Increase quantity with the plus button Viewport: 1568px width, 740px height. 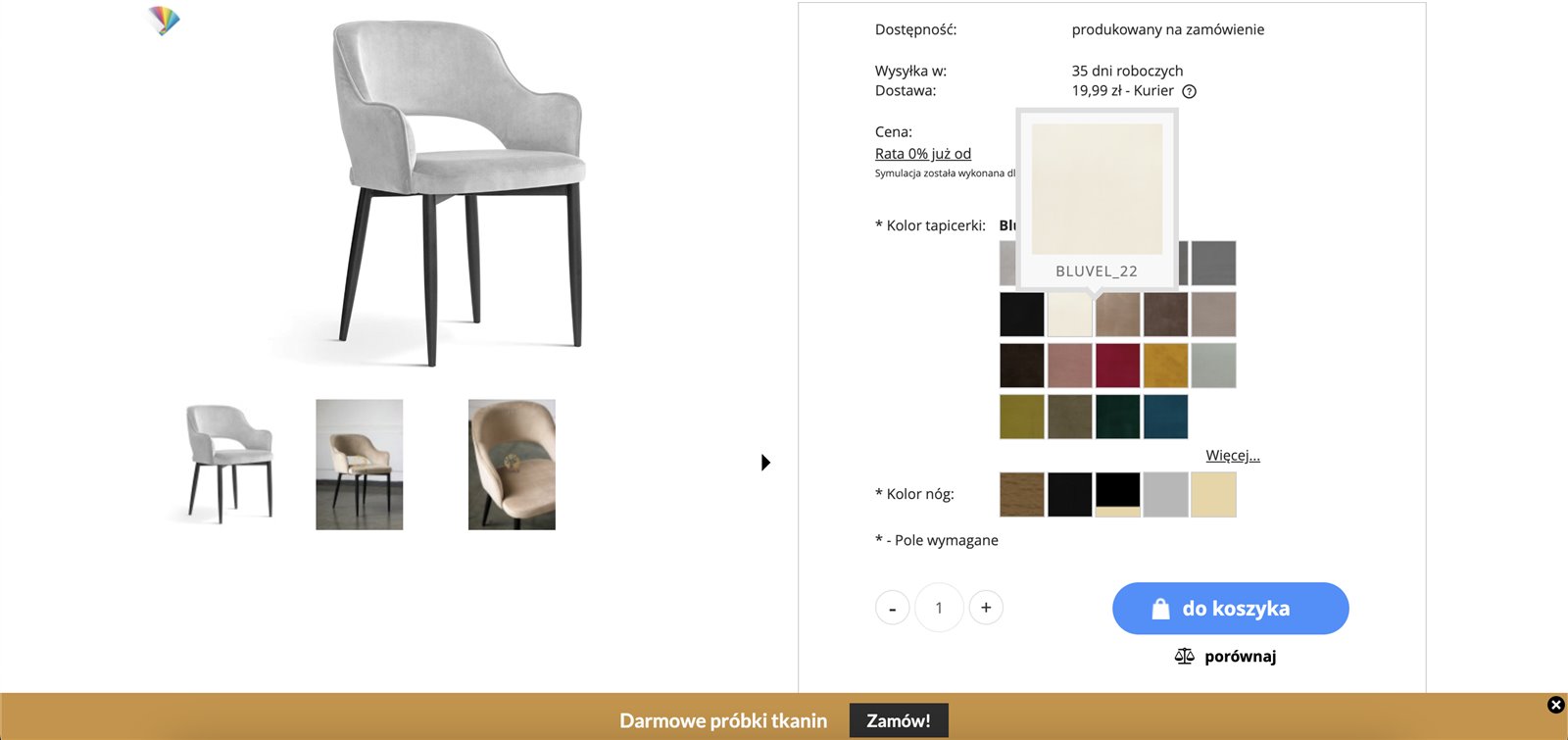pyautogui.click(x=986, y=608)
